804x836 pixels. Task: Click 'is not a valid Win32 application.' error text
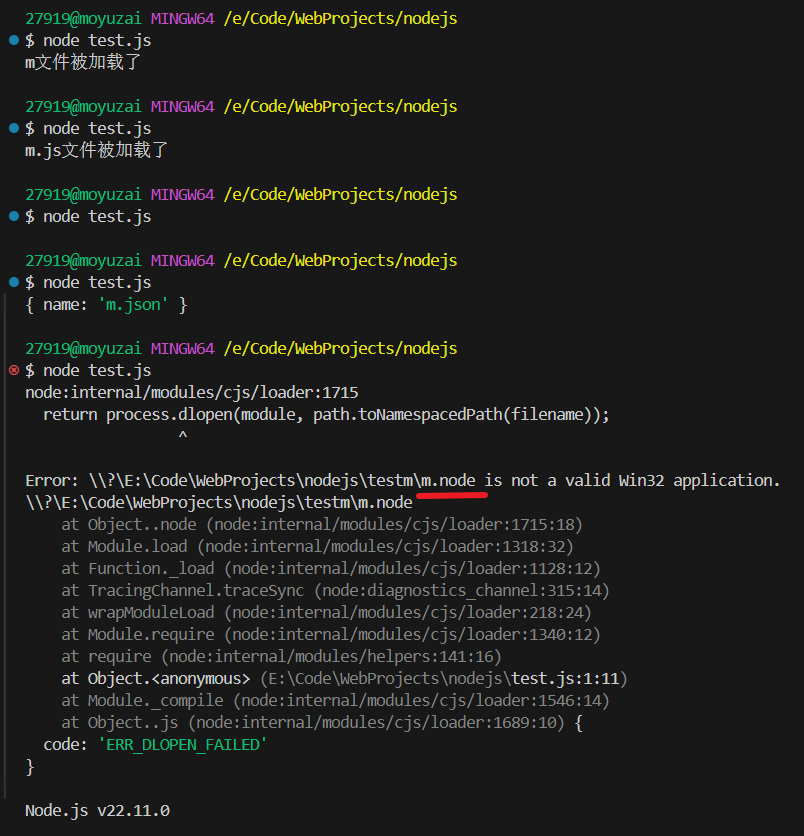[x=632, y=480]
